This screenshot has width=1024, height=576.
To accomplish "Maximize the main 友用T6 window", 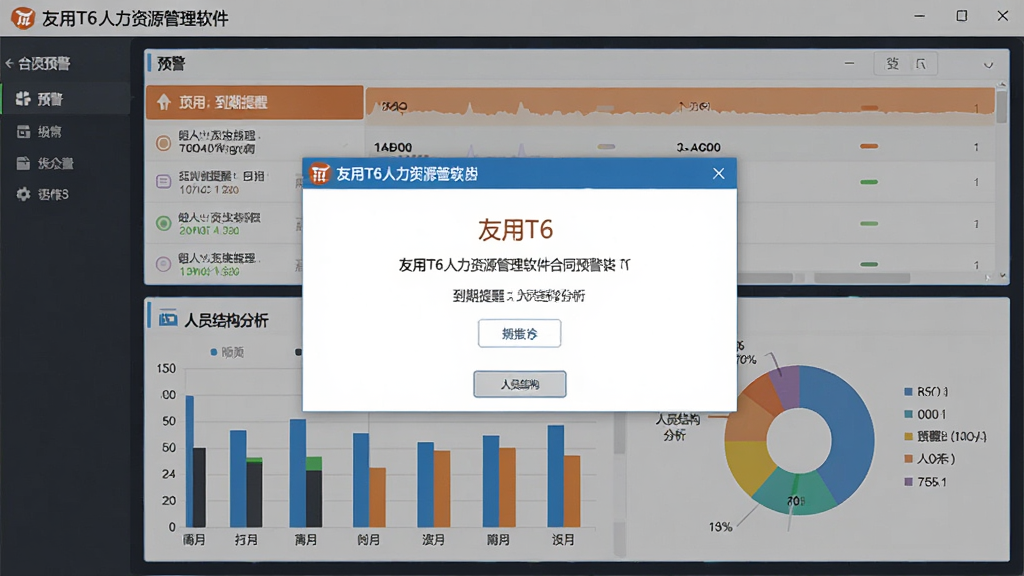I will click(x=961, y=16).
